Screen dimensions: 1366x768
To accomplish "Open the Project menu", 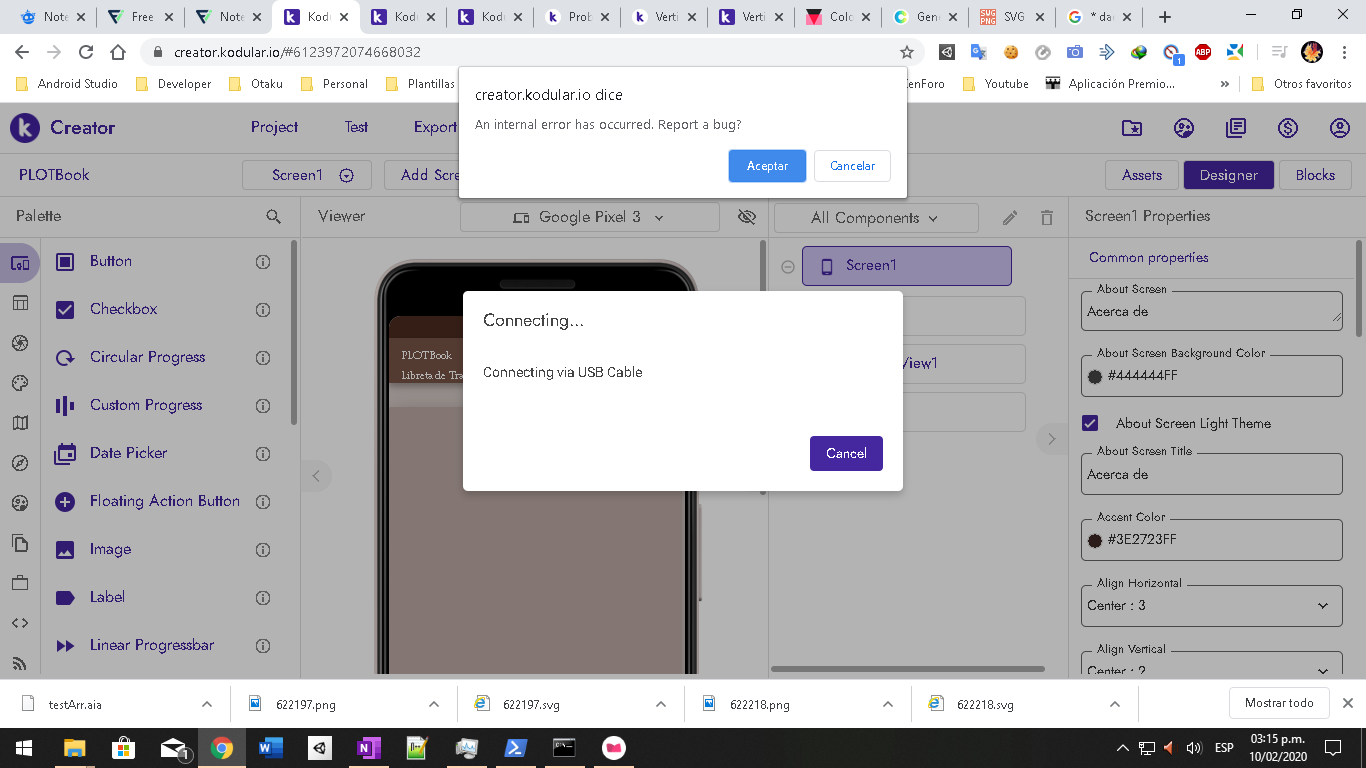I will [x=275, y=127].
